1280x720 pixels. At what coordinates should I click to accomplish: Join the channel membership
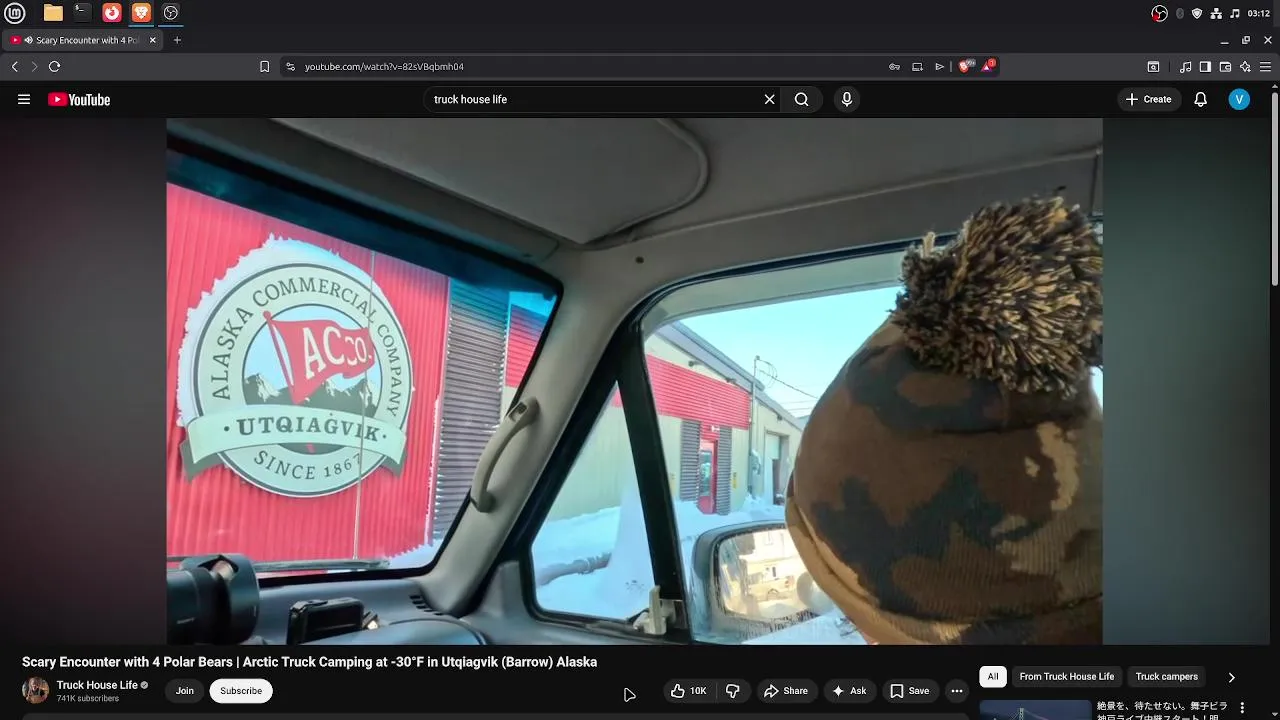point(185,691)
